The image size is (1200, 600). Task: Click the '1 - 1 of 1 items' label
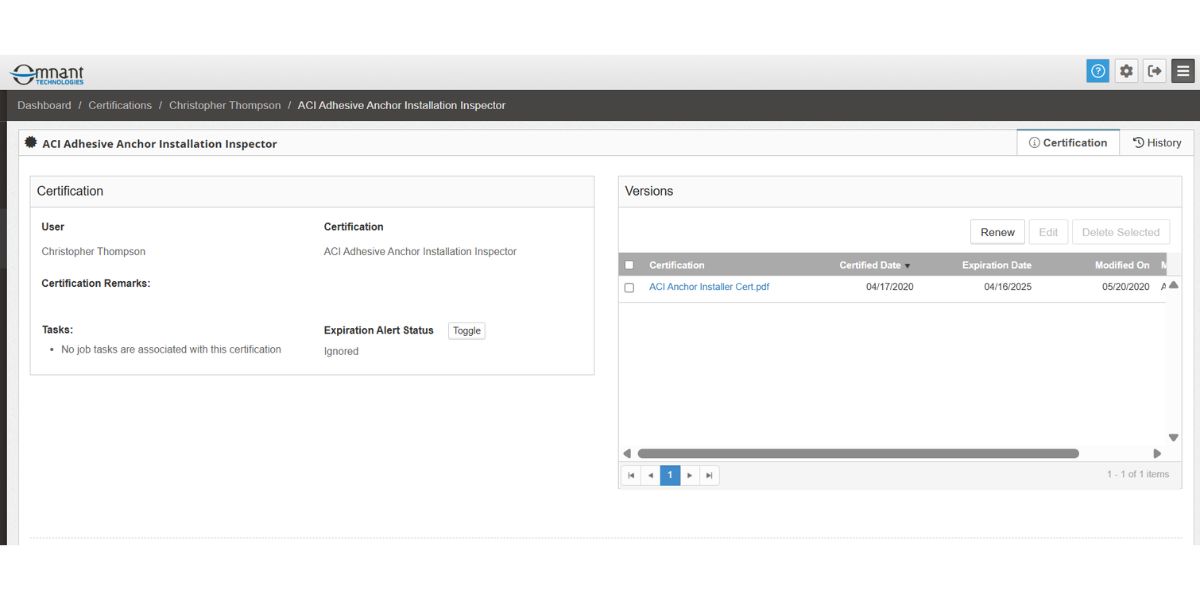coord(1138,474)
